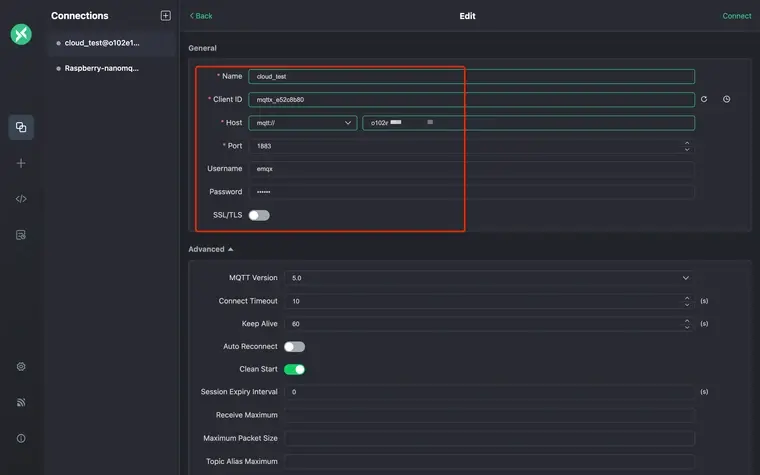Disable the Clean Start toggle
Image resolution: width=760 pixels, height=475 pixels.
[294, 369]
